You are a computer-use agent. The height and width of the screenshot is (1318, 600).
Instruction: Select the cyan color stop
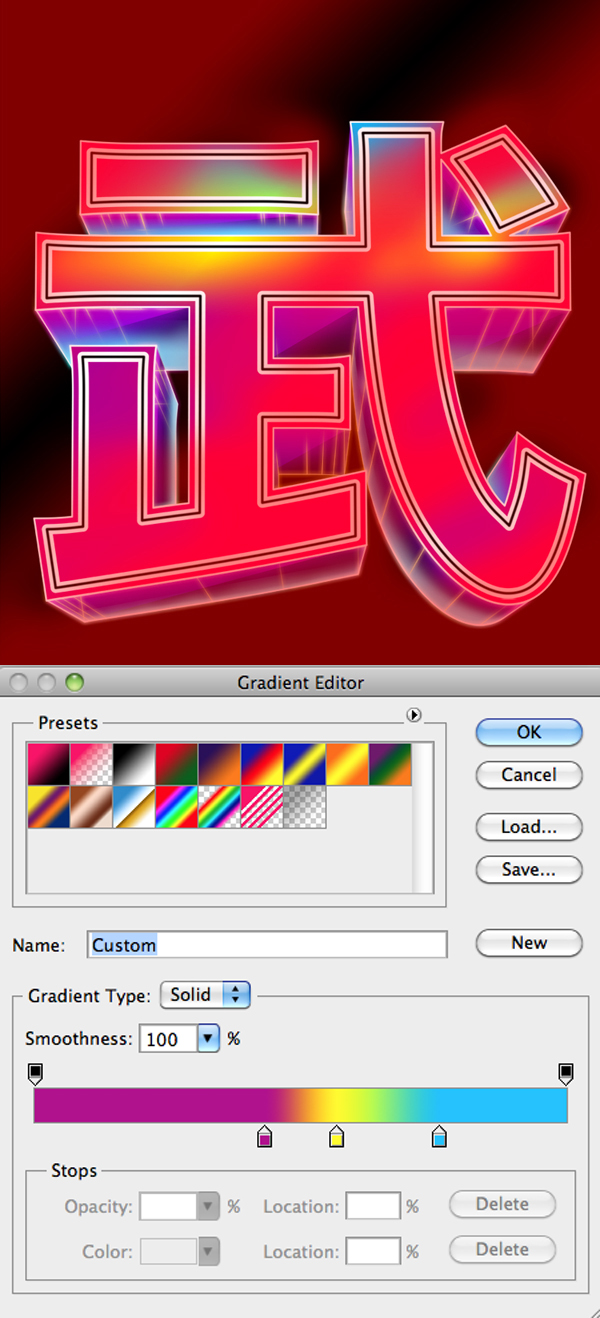point(439,1136)
